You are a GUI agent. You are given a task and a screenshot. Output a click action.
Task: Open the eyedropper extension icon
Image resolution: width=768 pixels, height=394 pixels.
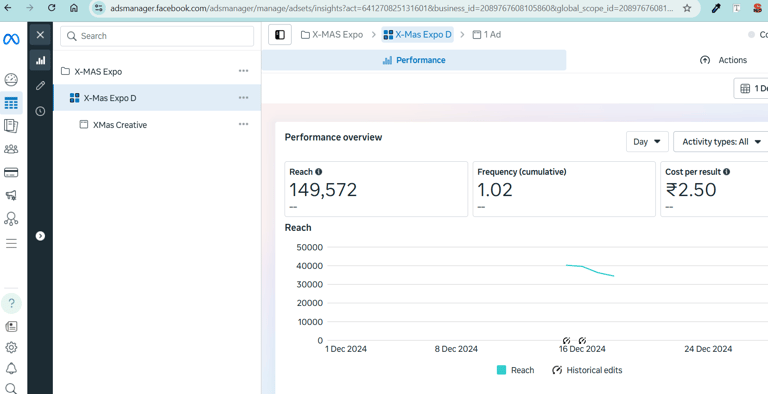click(716, 8)
